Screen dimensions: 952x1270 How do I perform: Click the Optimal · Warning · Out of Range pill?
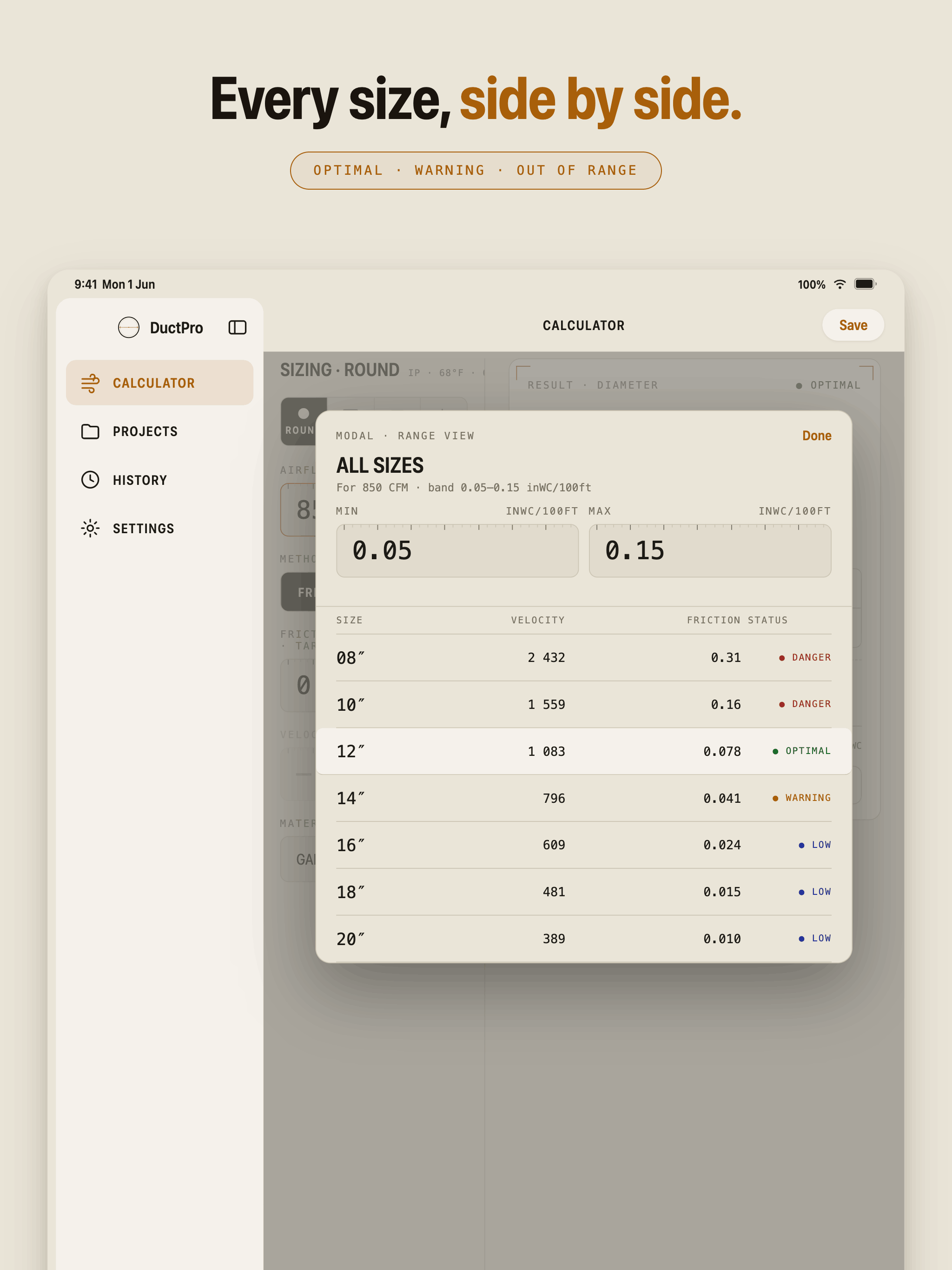click(x=476, y=171)
